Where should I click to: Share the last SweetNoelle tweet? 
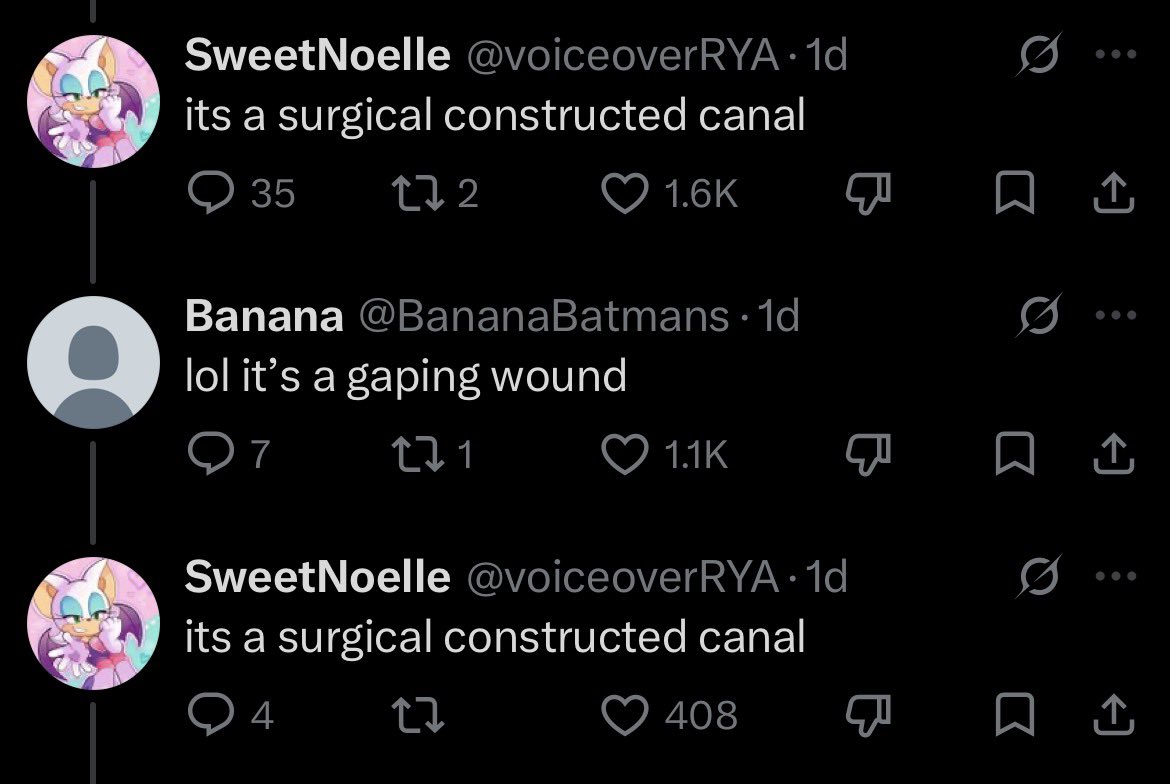1113,715
